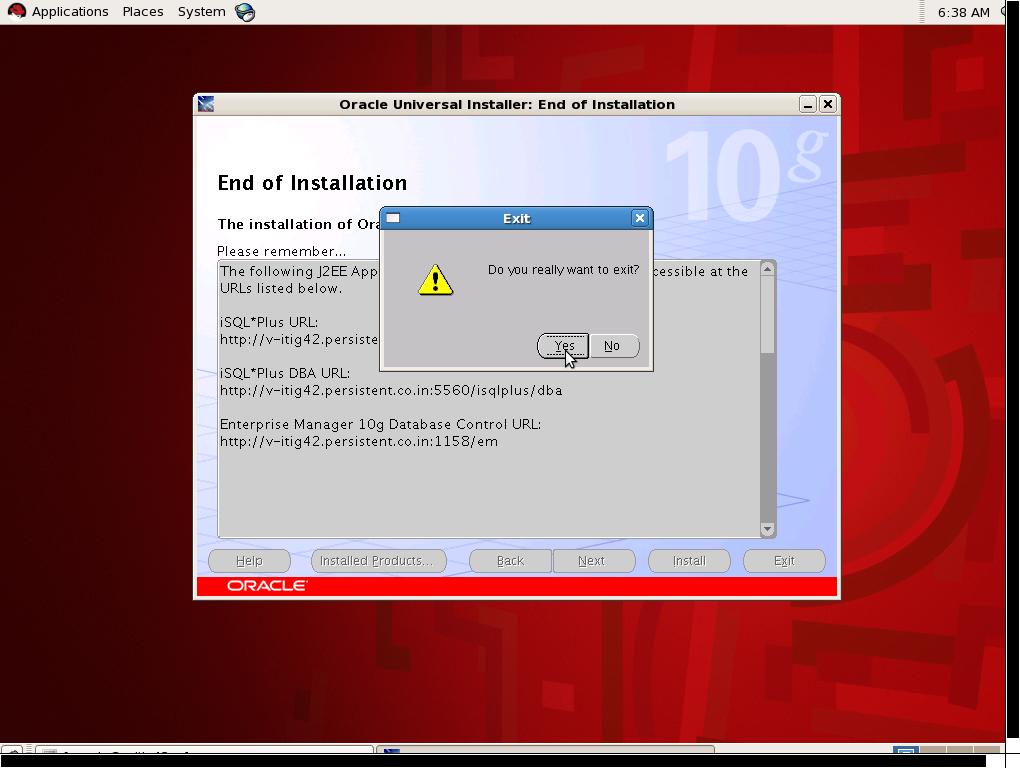
Task: Click the installer's Exit button
Action: click(784, 561)
